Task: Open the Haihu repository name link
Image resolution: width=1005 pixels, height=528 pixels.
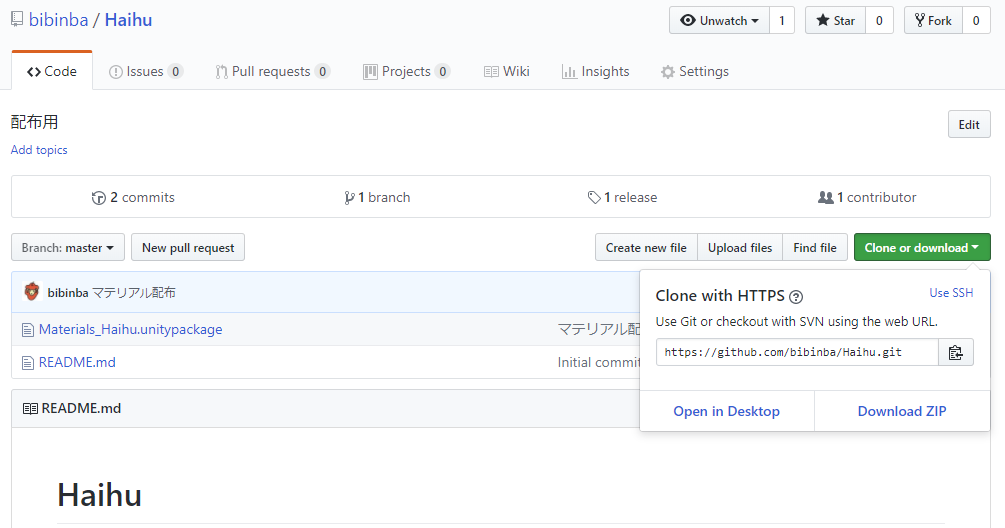Action: (x=128, y=20)
